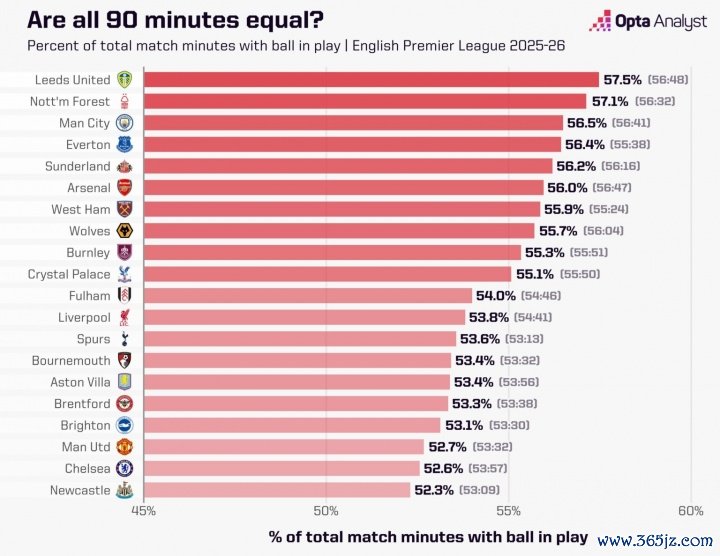Image resolution: width=720 pixels, height=556 pixels.
Task: Click the Spurs cockerel badge
Action: pyautogui.click(x=125, y=339)
